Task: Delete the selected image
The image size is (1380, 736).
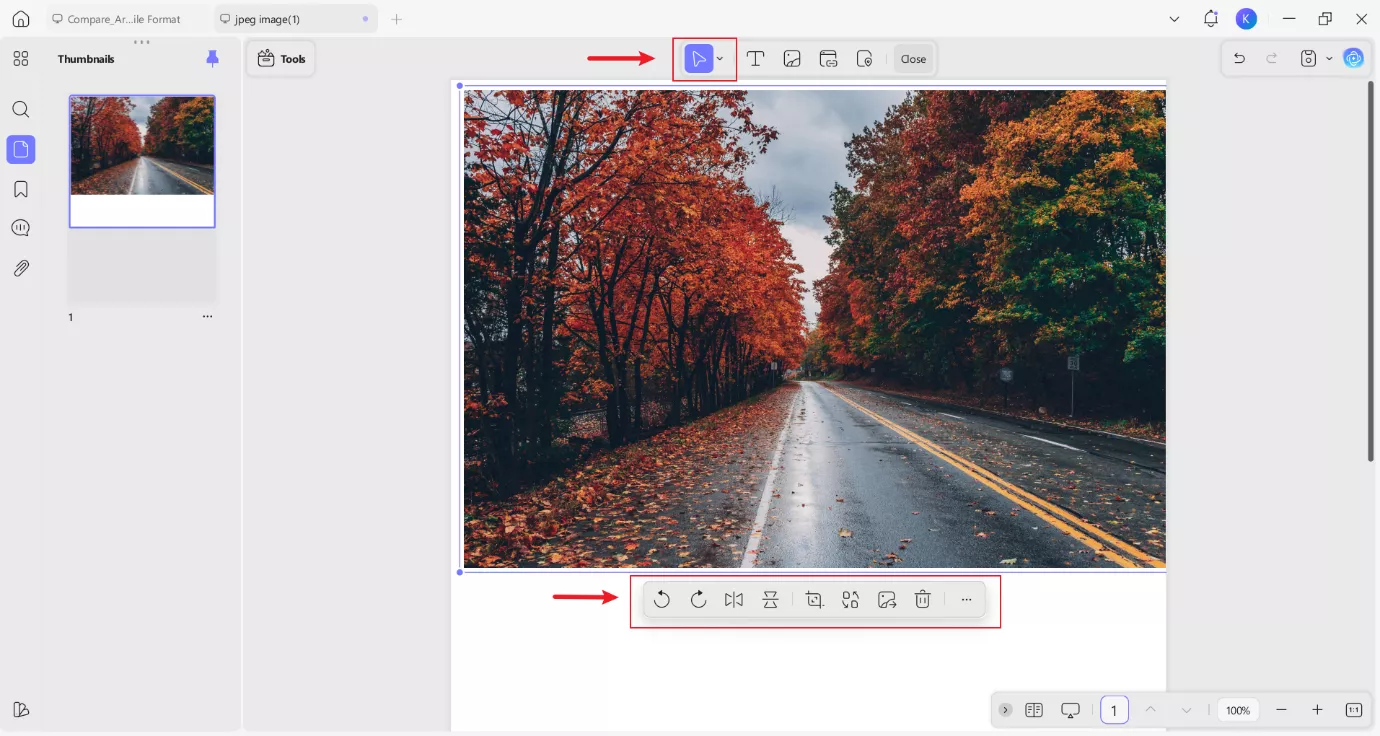Action: click(x=922, y=599)
